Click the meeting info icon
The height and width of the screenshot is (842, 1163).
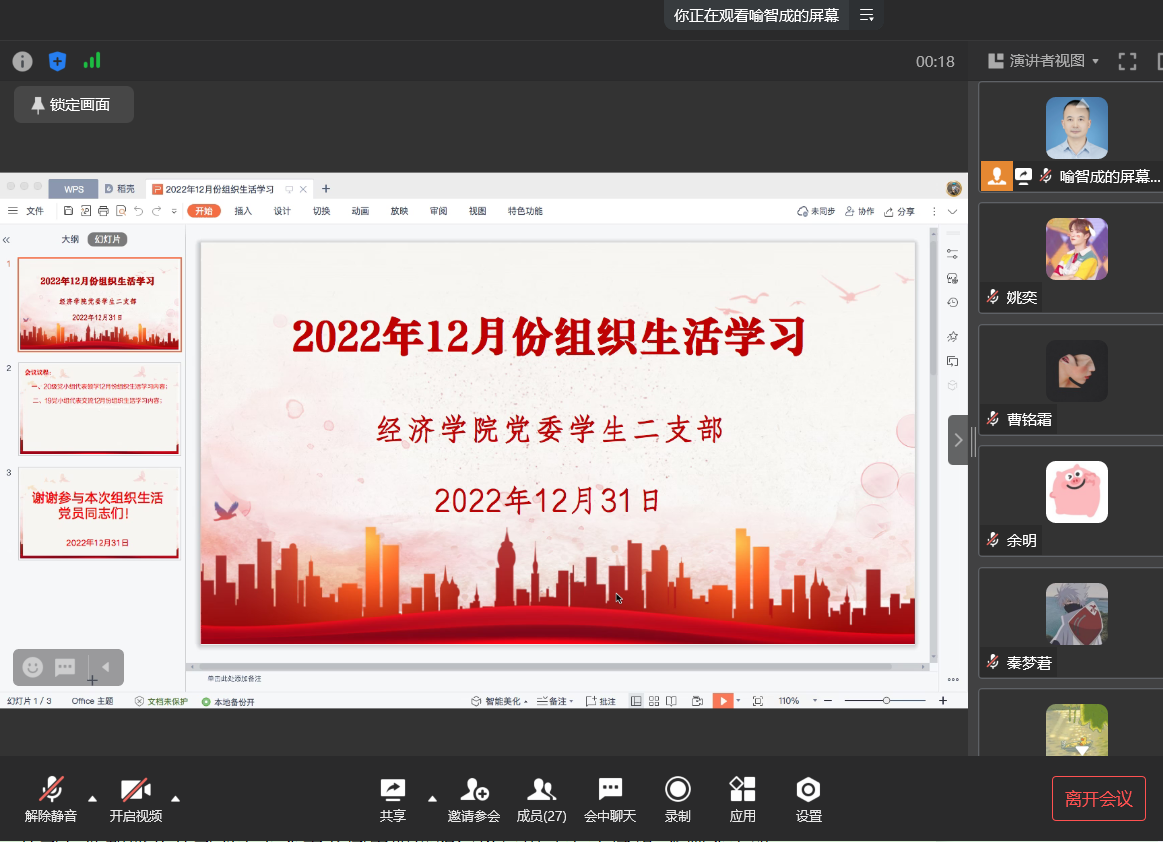[22, 61]
